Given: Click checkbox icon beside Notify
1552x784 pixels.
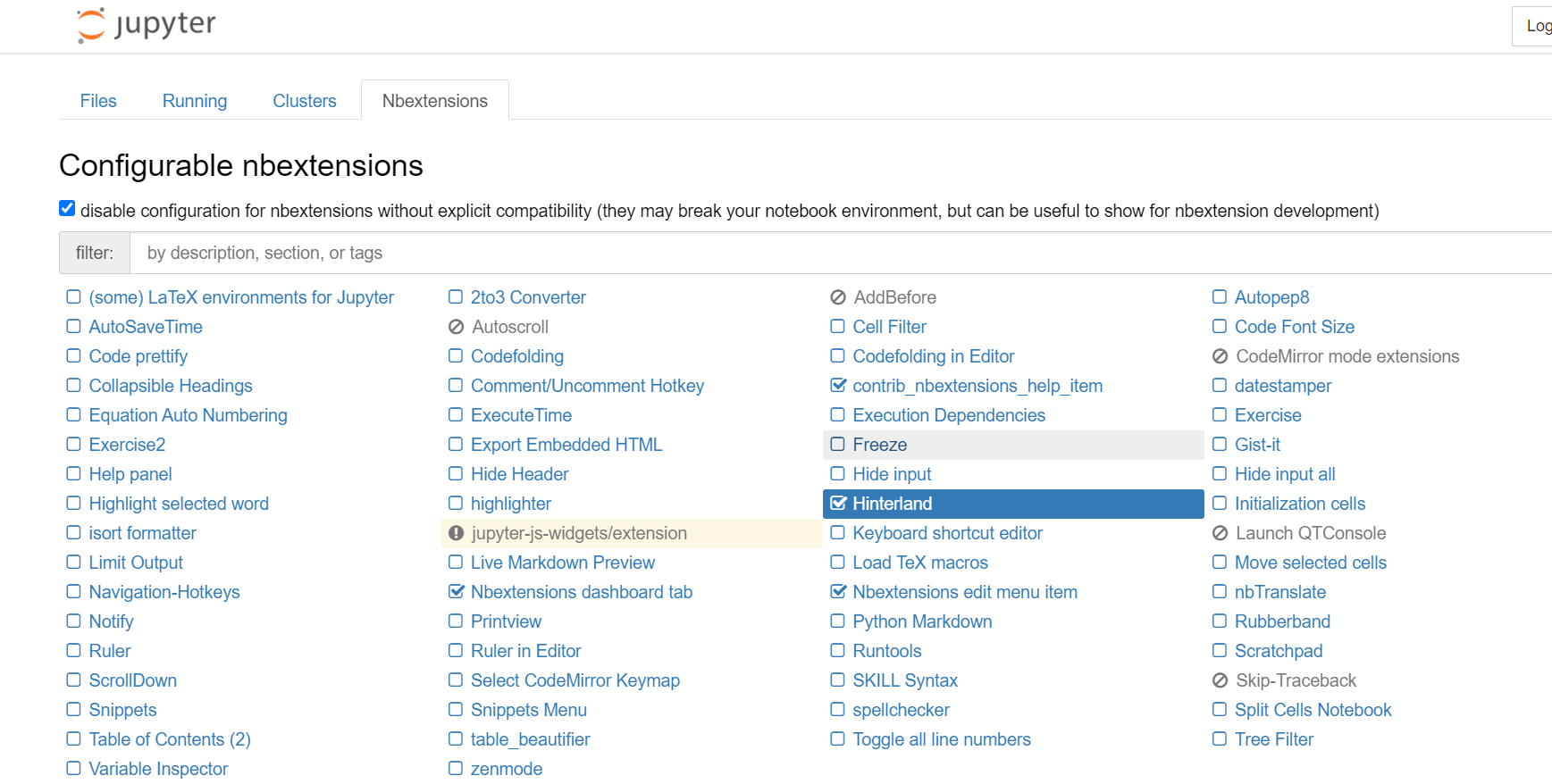Looking at the screenshot, I should (73, 621).
